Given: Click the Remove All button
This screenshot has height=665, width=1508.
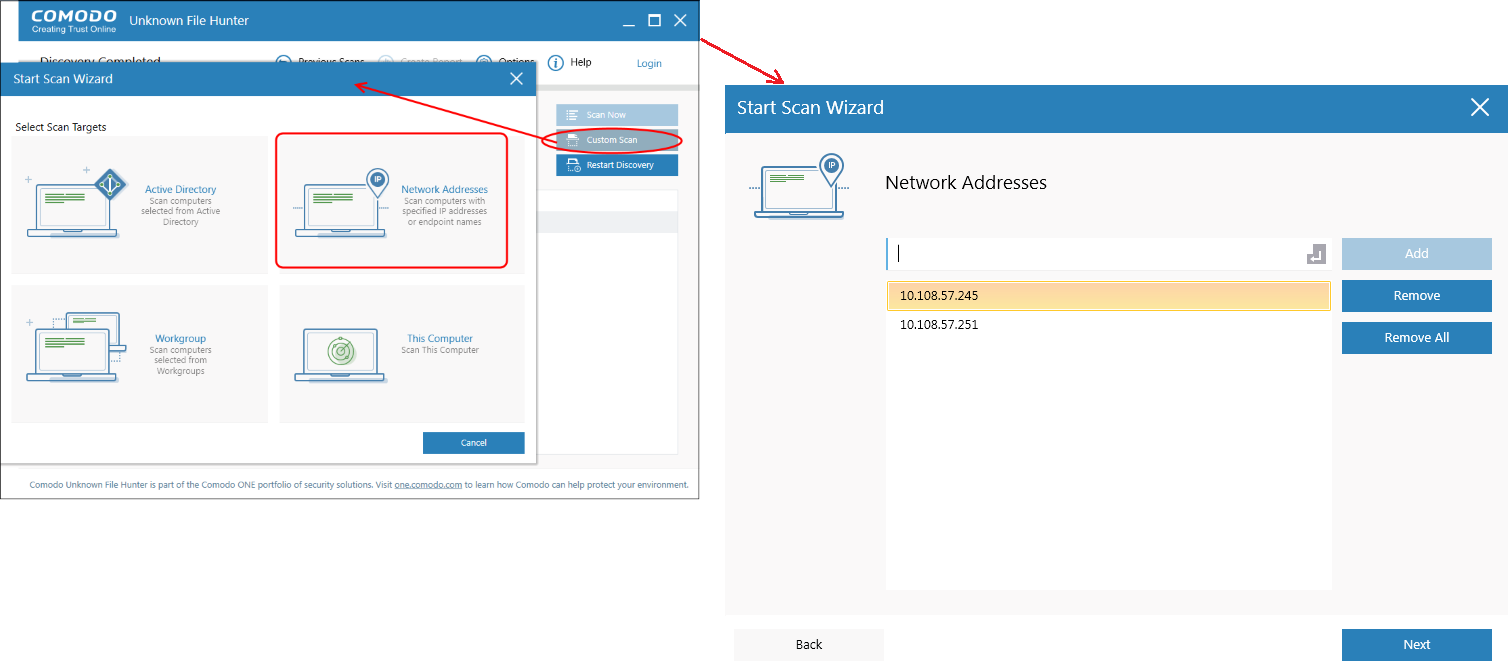Looking at the screenshot, I should tap(1417, 338).
